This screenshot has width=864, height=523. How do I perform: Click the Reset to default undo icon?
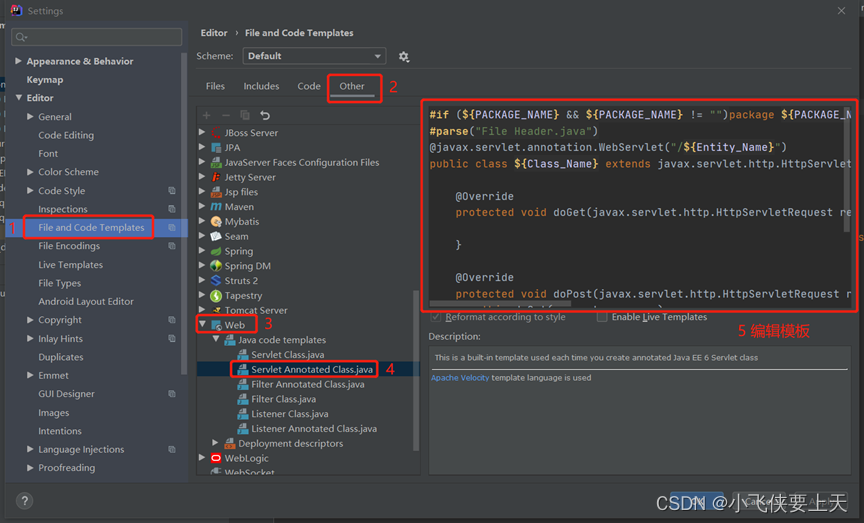(x=265, y=115)
